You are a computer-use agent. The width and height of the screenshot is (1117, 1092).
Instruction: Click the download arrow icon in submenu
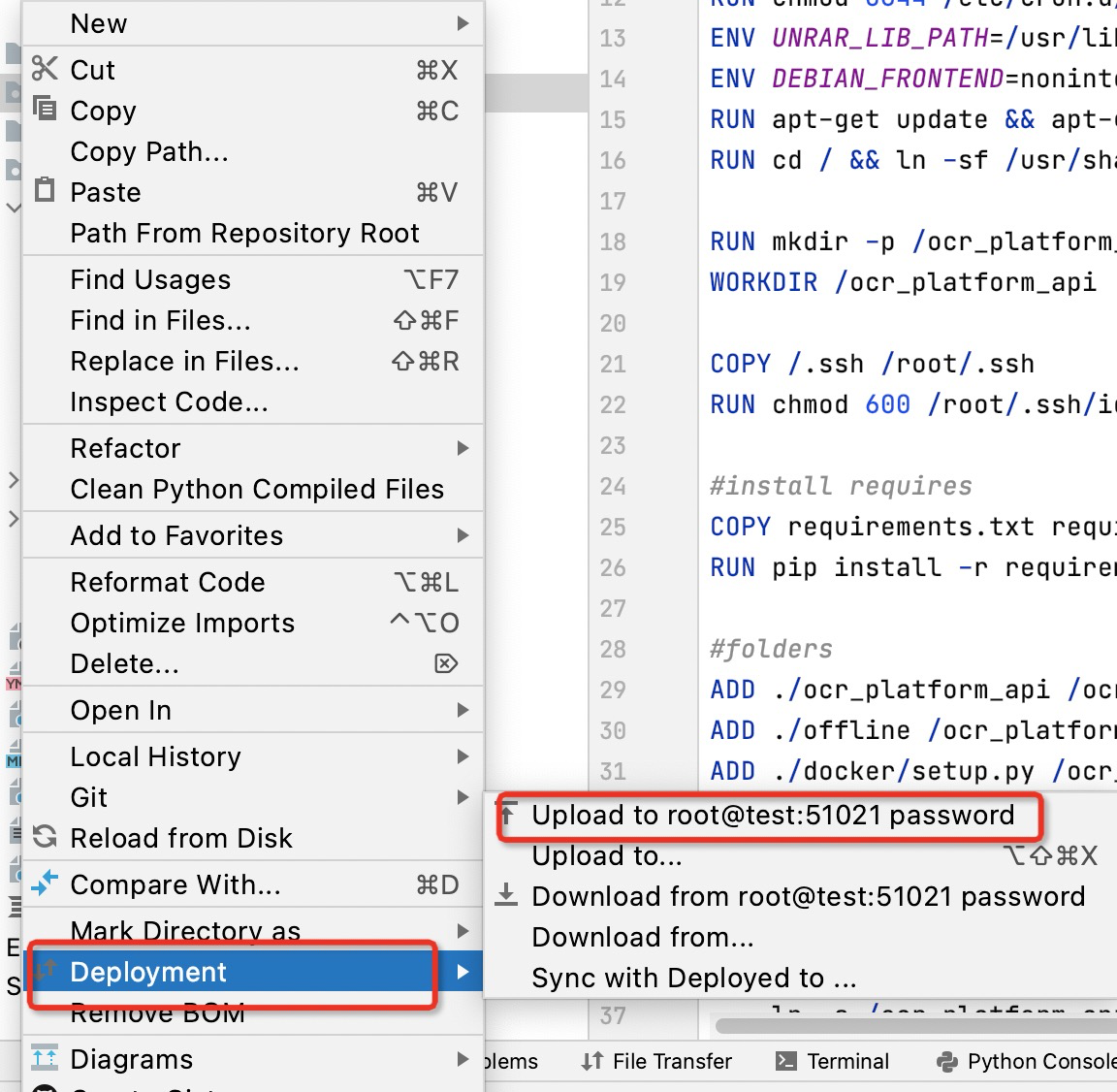click(506, 895)
